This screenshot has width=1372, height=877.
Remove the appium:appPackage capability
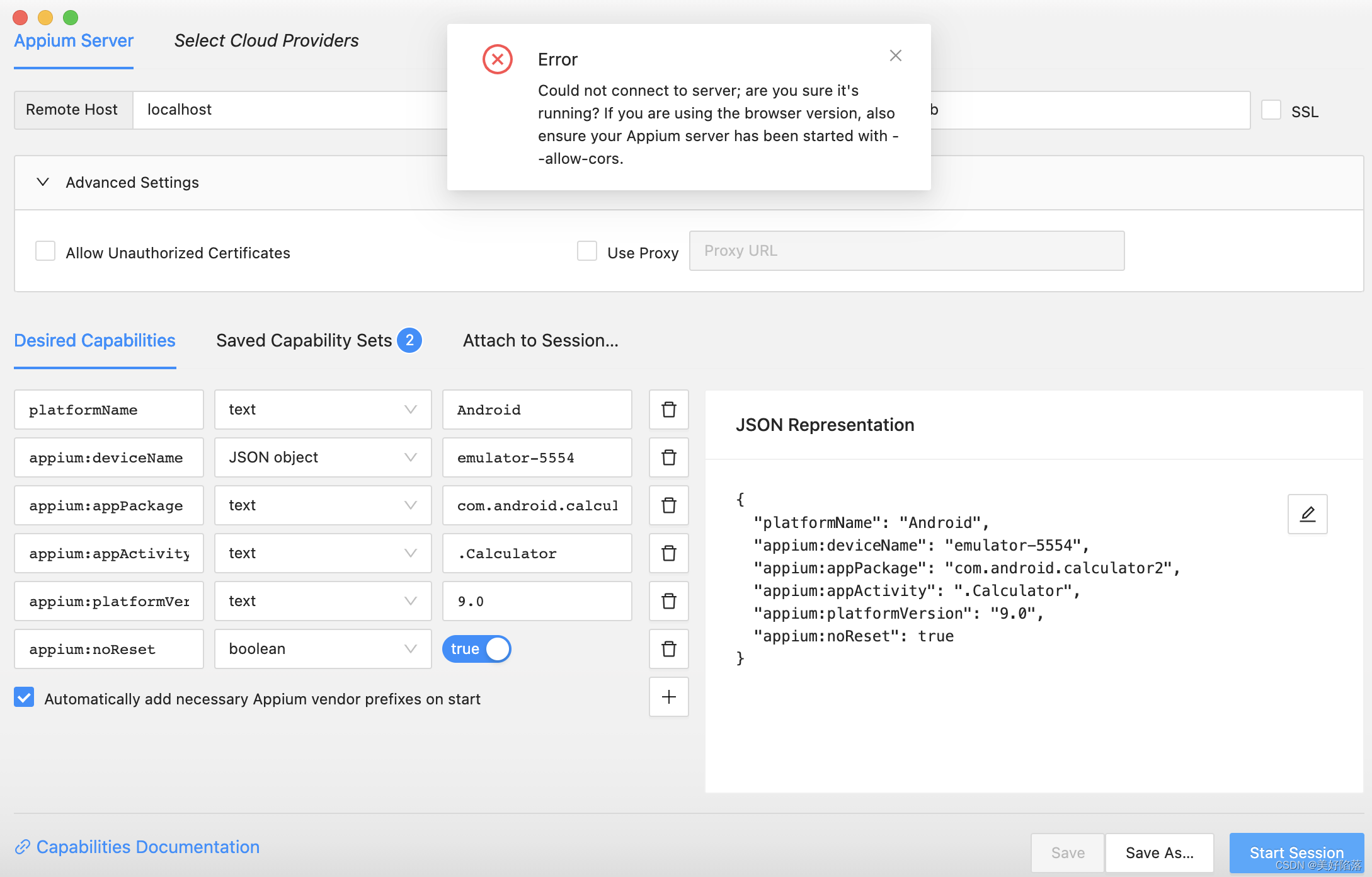pyautogui.click(x=668, y=505)
